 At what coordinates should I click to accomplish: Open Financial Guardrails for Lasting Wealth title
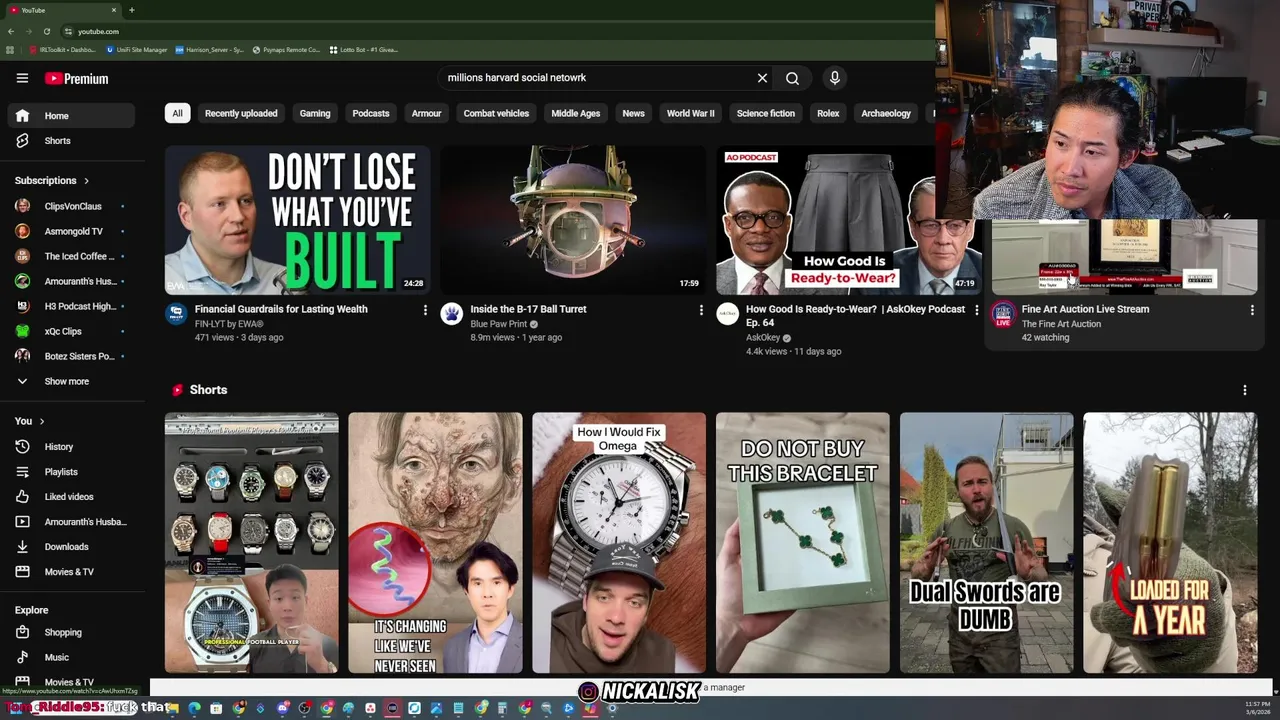pos(281,309)
